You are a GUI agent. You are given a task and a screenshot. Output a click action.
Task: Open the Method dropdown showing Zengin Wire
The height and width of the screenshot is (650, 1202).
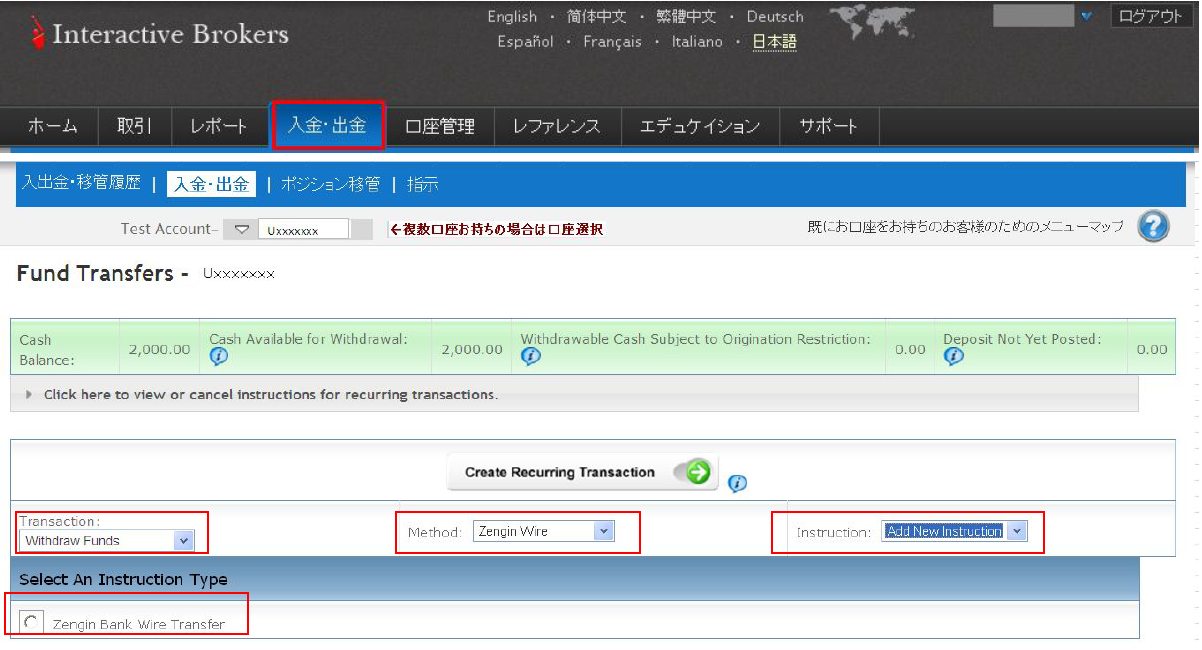[543, 532]
